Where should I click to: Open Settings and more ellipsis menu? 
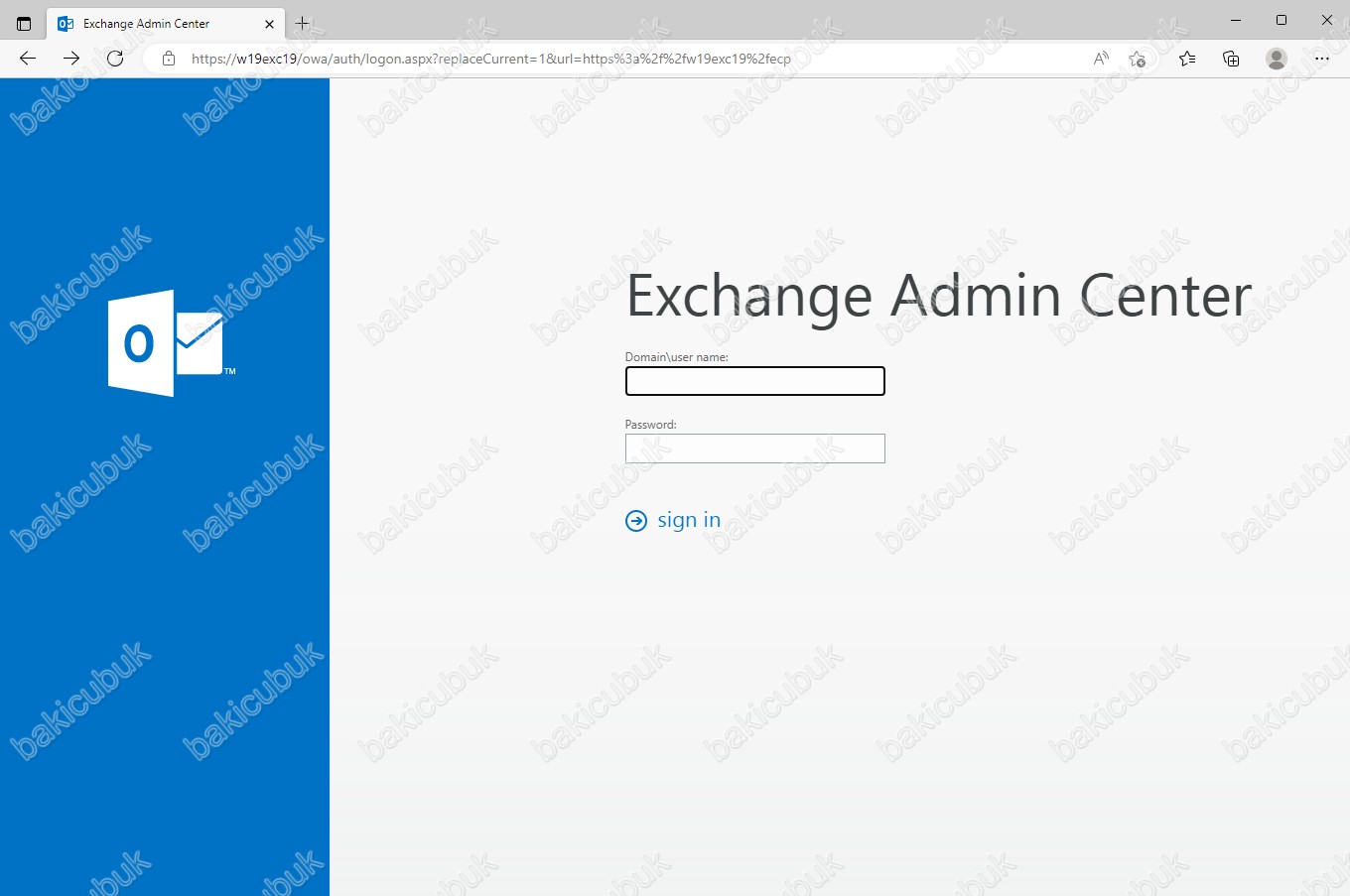[x=1321, y=59]
